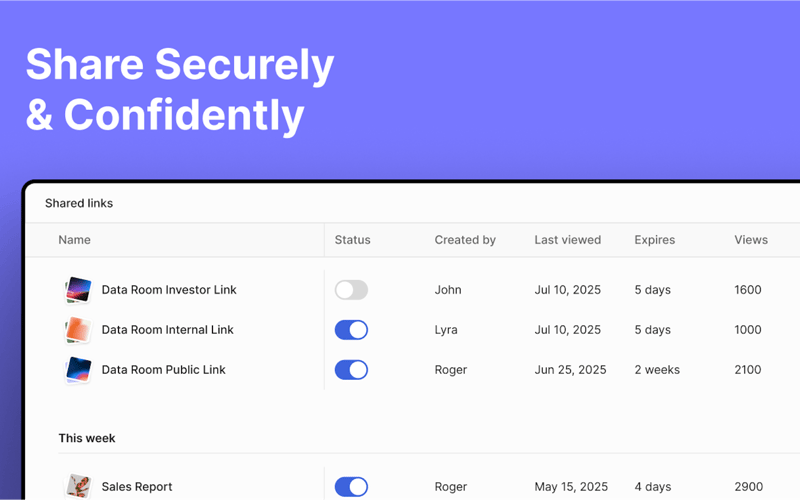Sort by the Views column header
The width and height of the screenshot is (800, 500).
click(x=750, y=240)
